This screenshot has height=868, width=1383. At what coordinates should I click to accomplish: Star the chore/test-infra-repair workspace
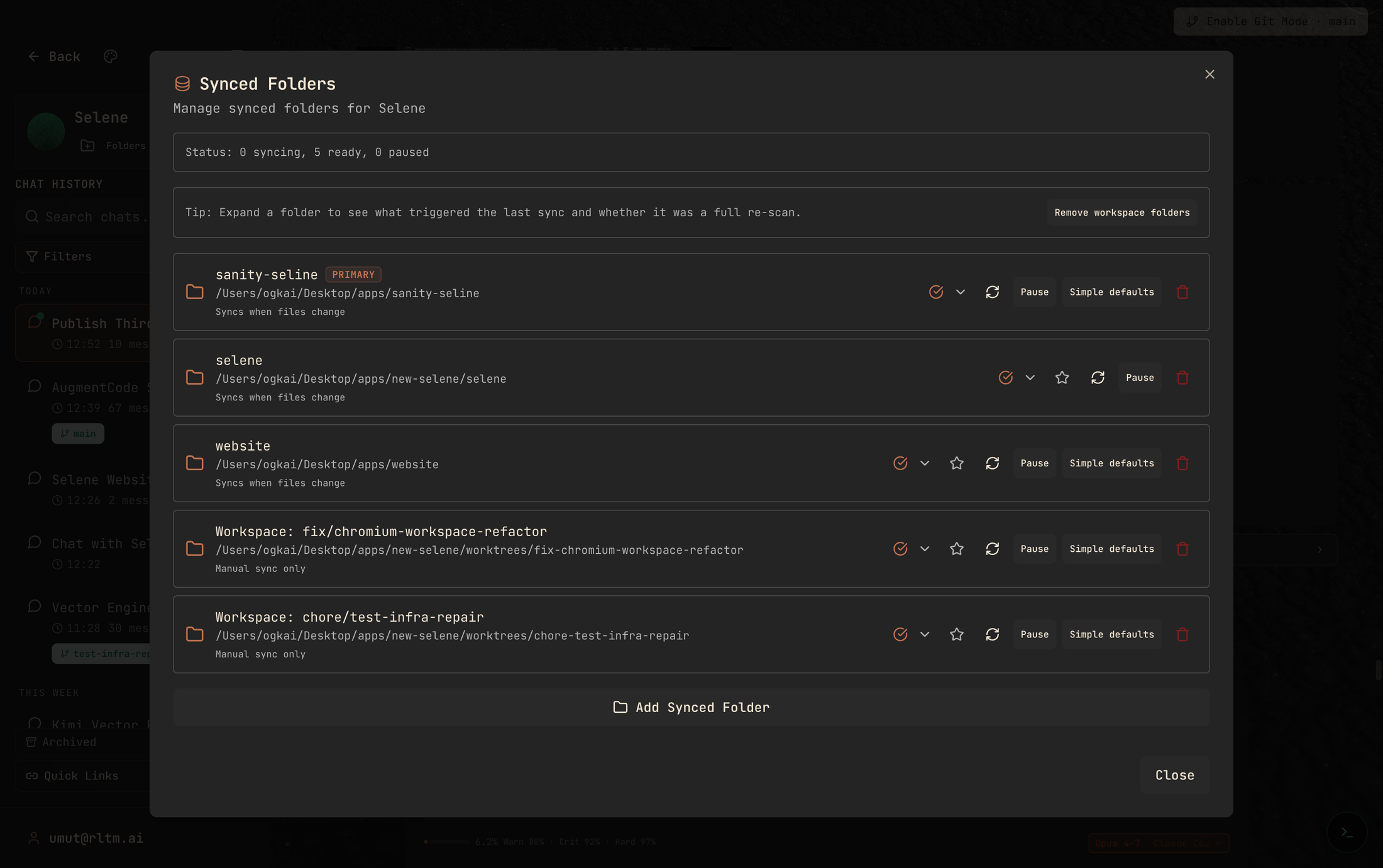pos(957,634)
